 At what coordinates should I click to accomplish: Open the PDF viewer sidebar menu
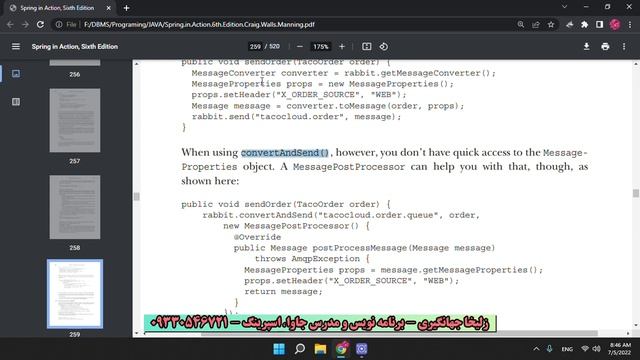[x=16, y=47]
